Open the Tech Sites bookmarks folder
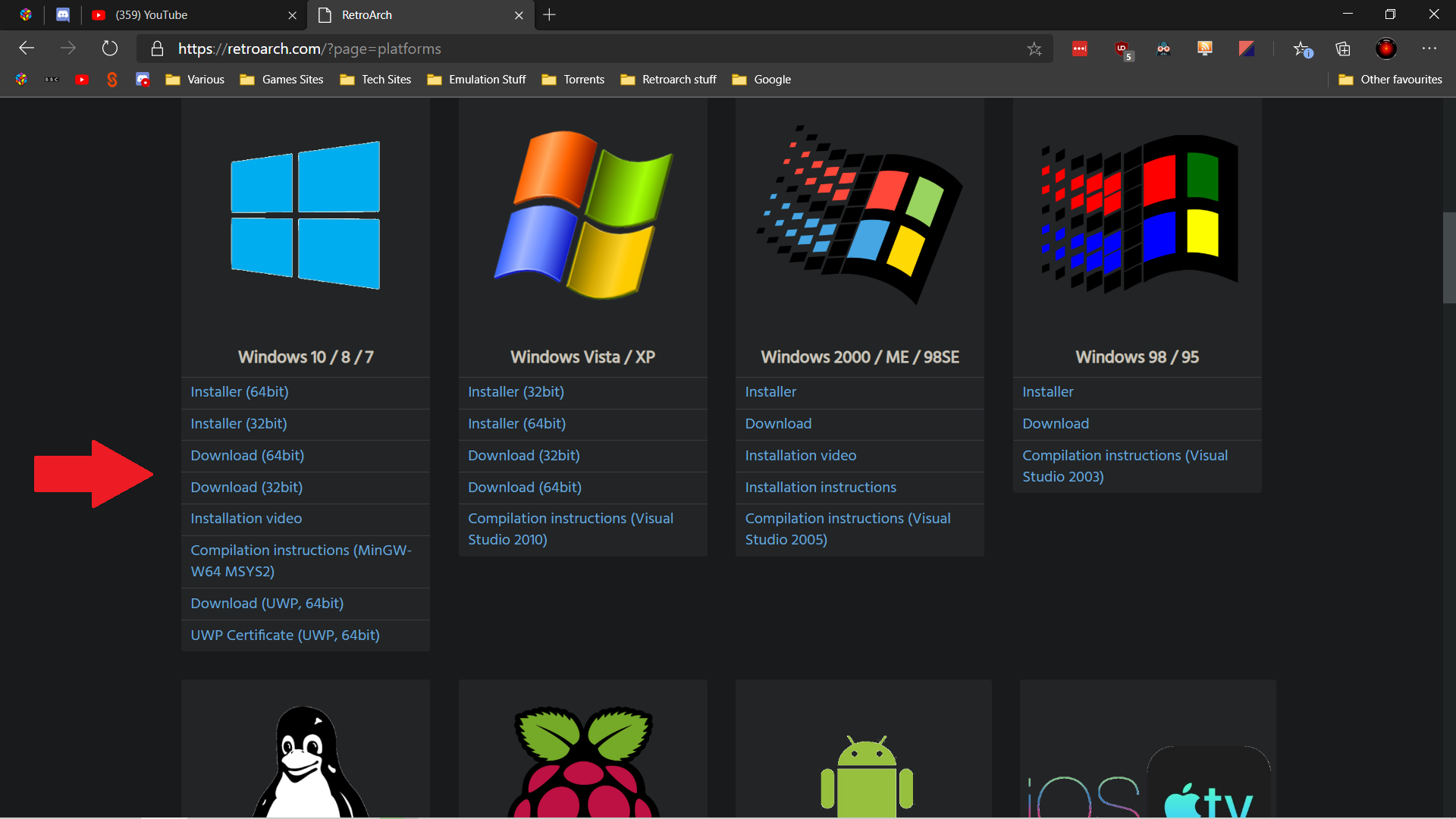The height and width of the screenshot is (819, 1456). point(375,80)
